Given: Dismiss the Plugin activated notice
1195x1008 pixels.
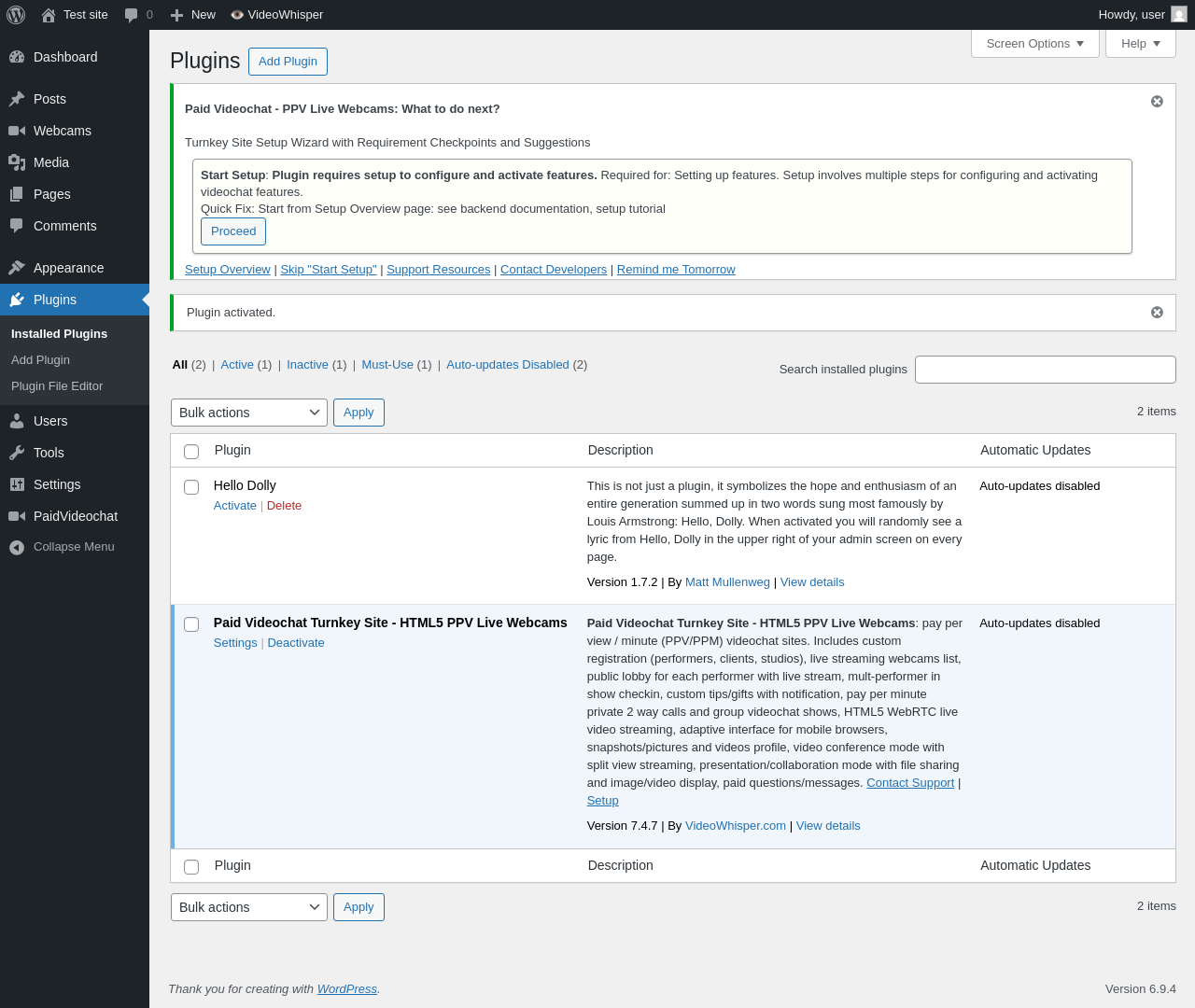Looking at the screenshot, I should click(x=1157, y=313).
